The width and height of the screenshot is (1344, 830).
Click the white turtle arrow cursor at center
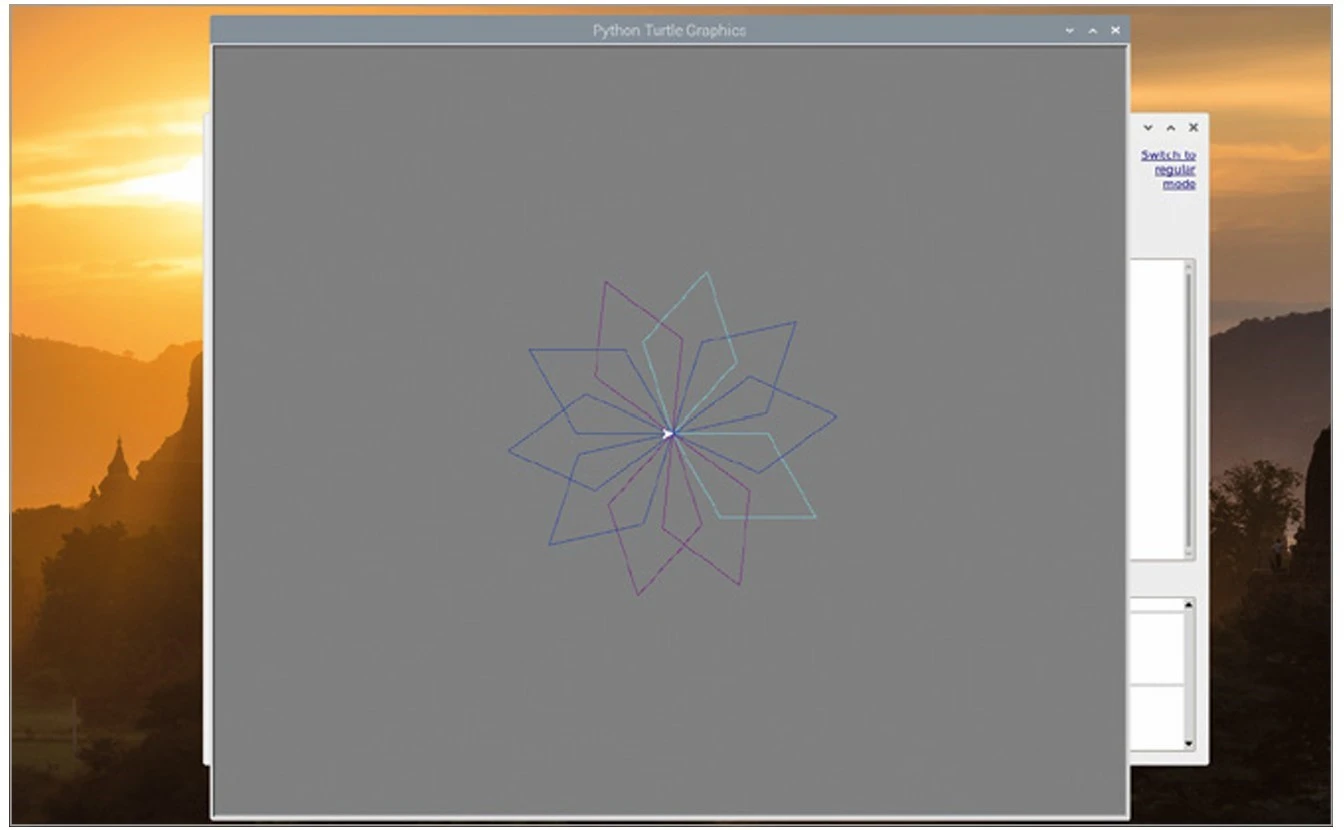(669, 434)
